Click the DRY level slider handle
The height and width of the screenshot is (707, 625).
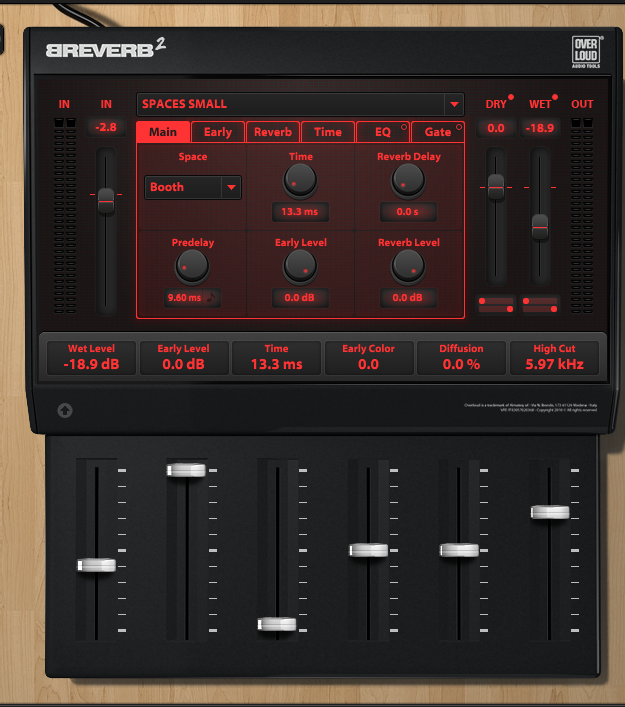point(496,187)
